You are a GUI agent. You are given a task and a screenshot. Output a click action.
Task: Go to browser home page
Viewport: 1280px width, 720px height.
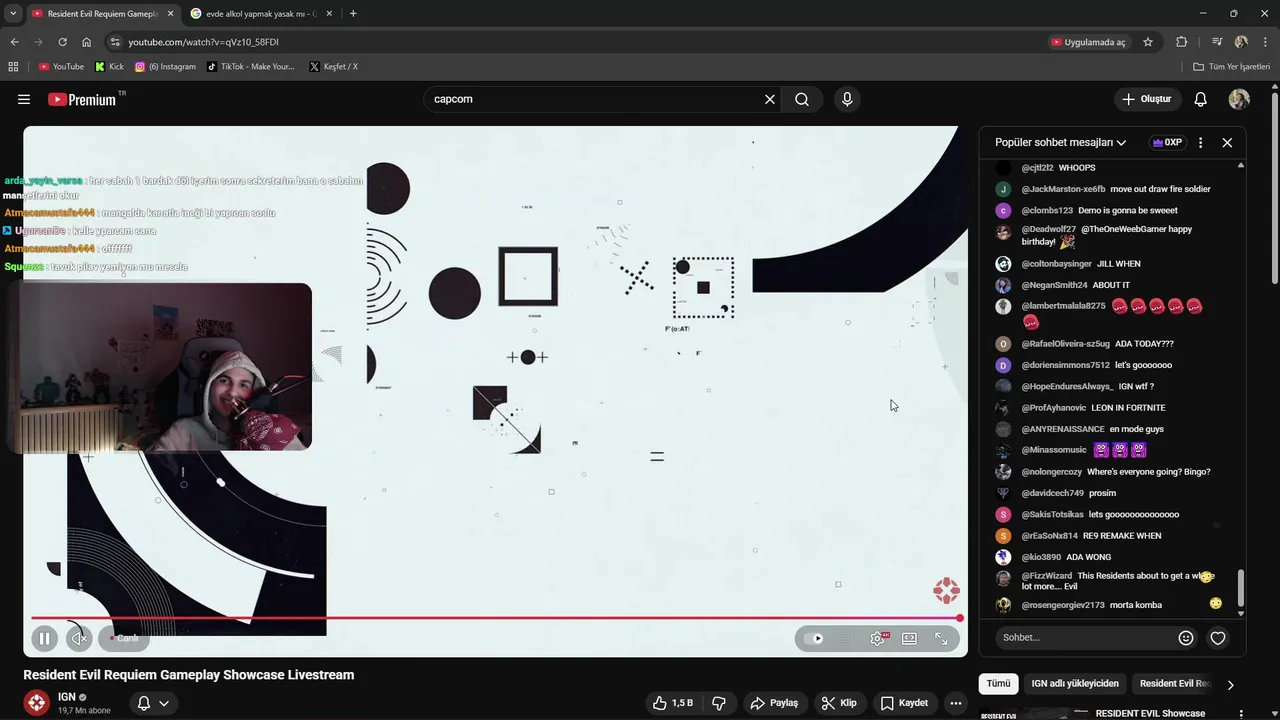click(87, 42)
